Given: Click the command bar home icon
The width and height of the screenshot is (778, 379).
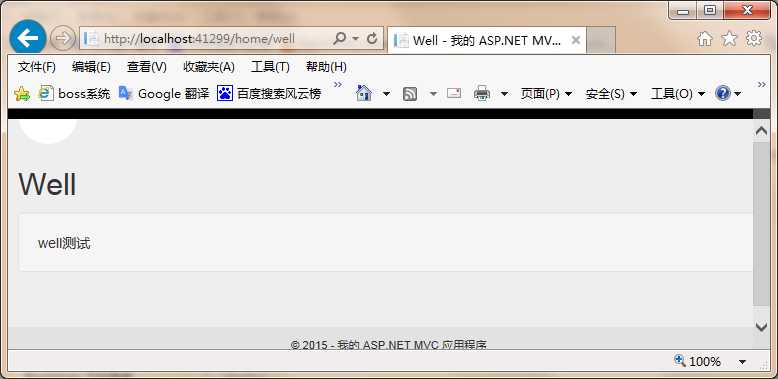Looking at the screenshot, I should point(364,93).
